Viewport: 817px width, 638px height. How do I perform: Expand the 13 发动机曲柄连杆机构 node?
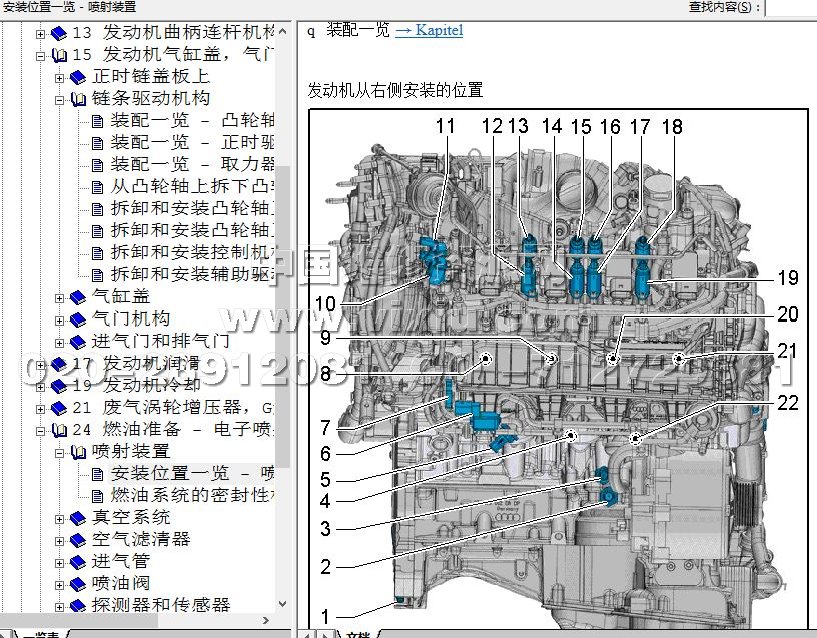[41, 33]
